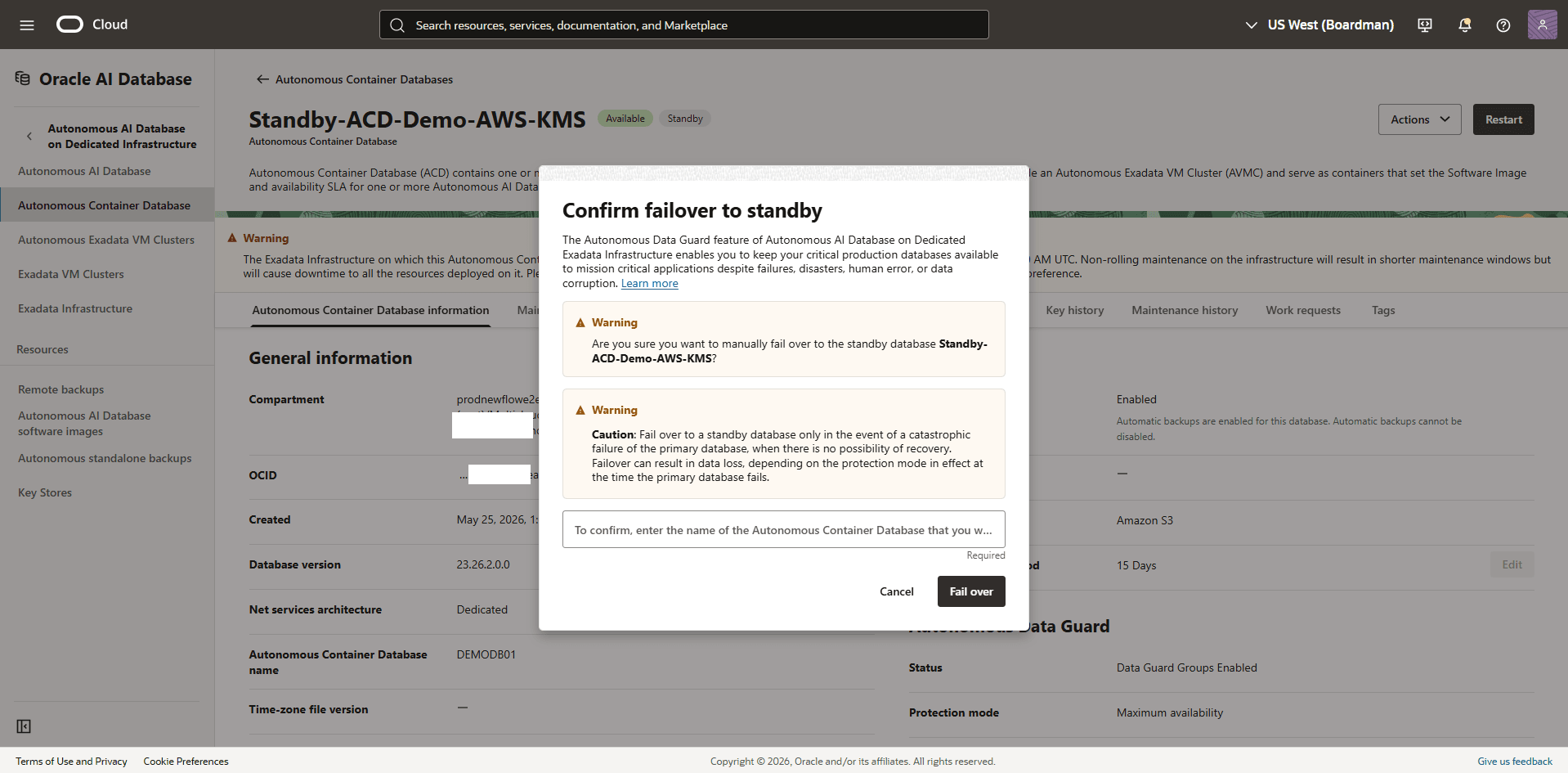The width and height of the screenshot is (1568, 773).
Task: Open Autonomous Exadata VM Clusters
Action: (106, 240)
